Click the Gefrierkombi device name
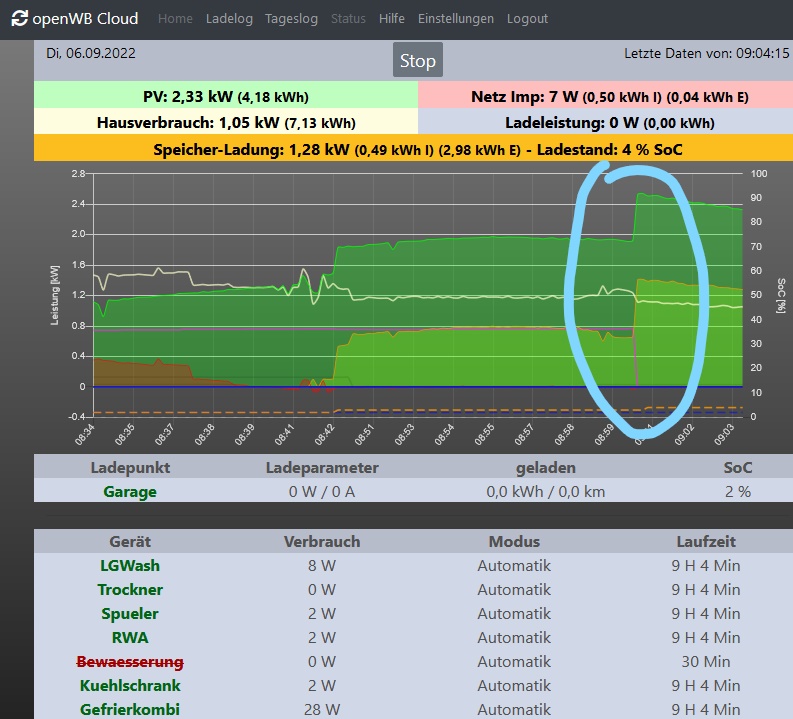Viewport: 793px width, 719px height. tap(130, 709)
